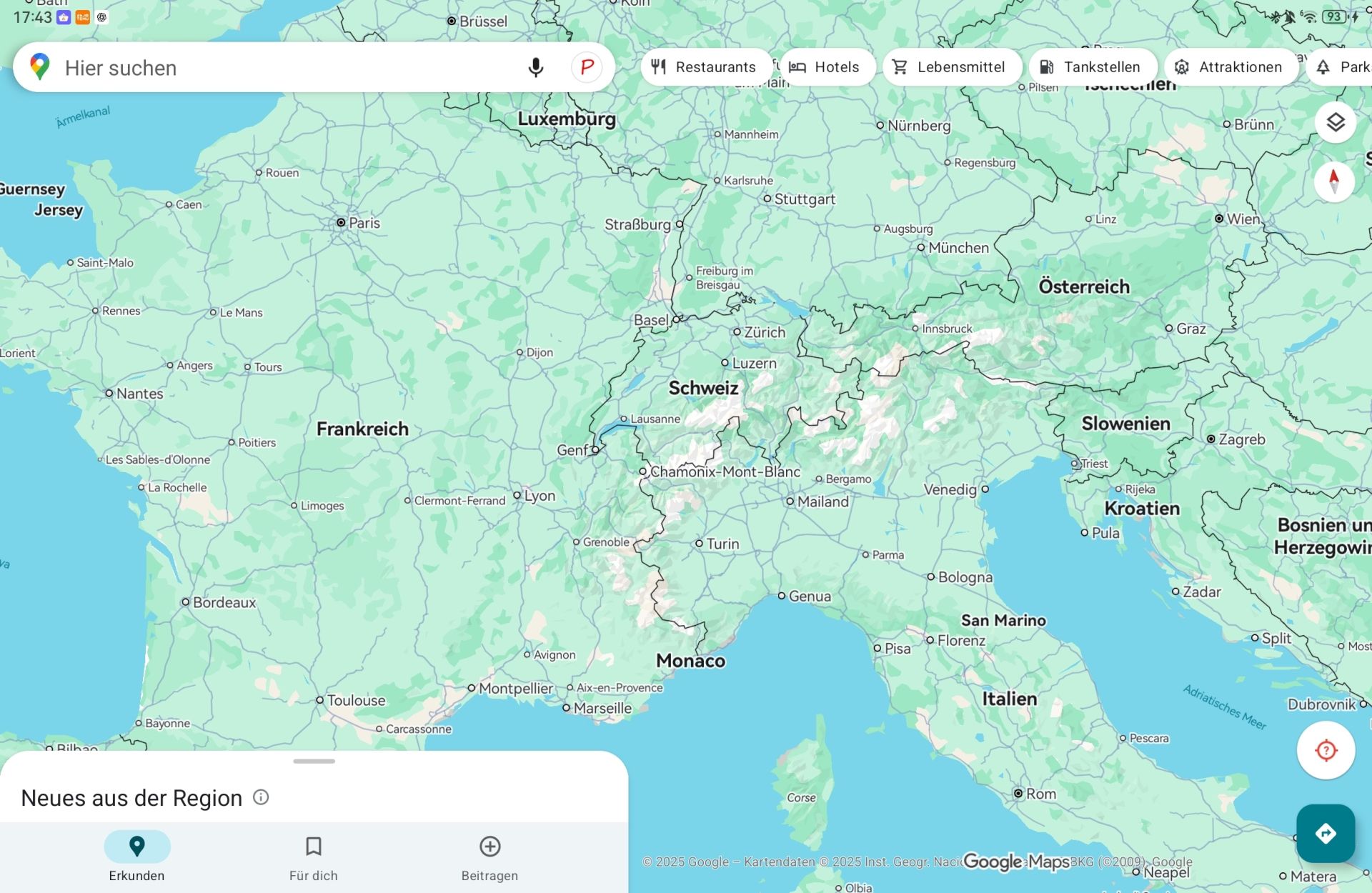
Task: Switch to the Beitragen tab
Action: pos(489,857)
